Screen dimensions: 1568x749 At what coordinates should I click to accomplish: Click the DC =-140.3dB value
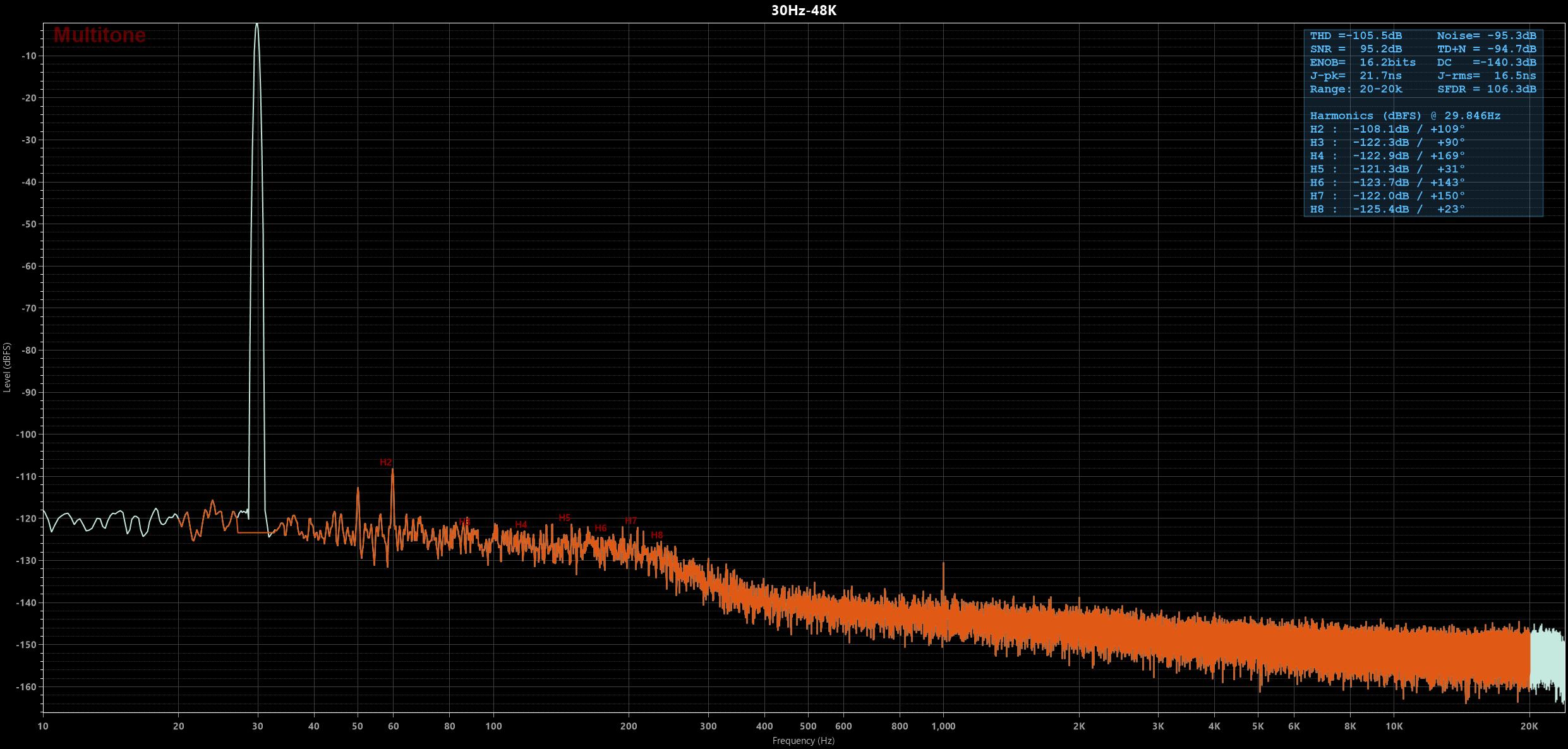[1487, 63]
